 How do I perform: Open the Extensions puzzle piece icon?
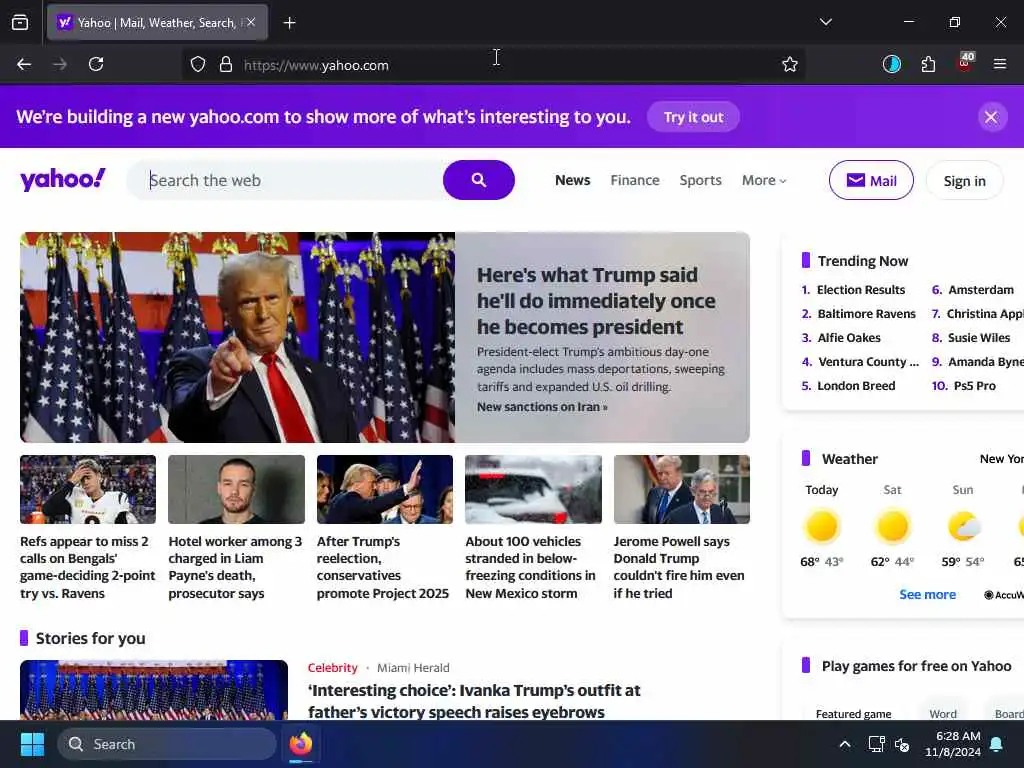pyautogui.click(x=928, y=64)
